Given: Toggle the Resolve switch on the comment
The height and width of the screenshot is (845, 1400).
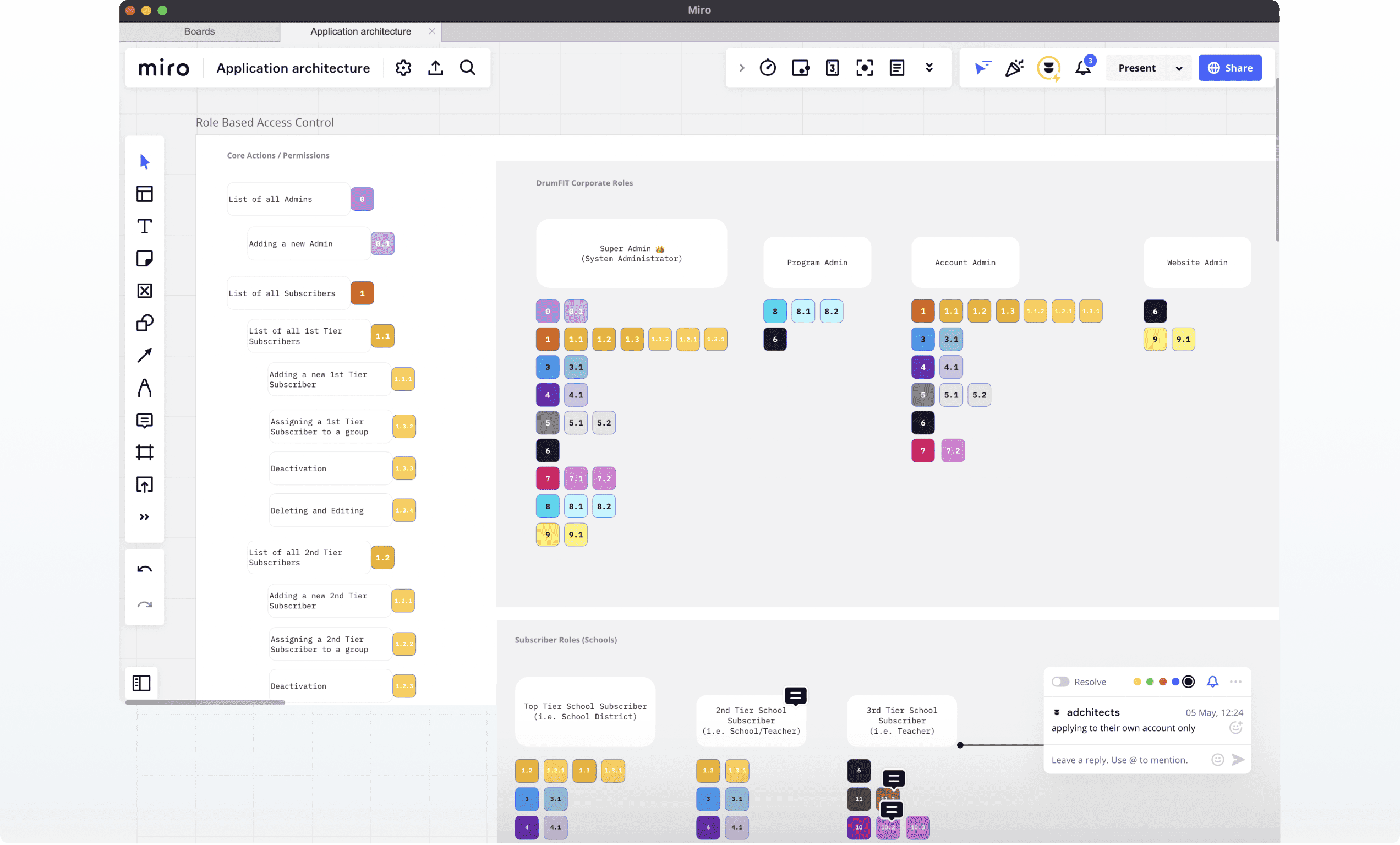Looking at the screenshot, I should (x=1060, y=682).
